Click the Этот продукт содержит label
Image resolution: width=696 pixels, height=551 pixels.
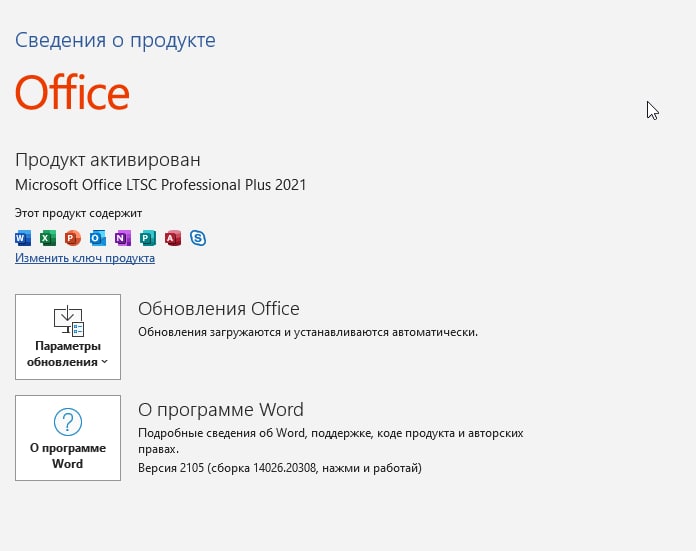click(x=79, y=214)
